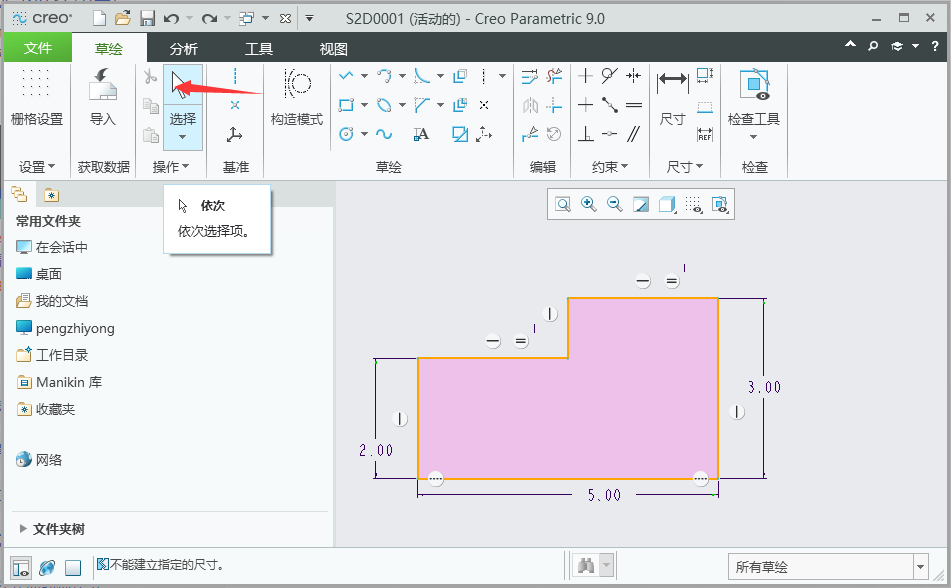This screenshot has width=951, height=588.
Task: Select the Line Chain sketch tool
Action: (x=346, y=76)
